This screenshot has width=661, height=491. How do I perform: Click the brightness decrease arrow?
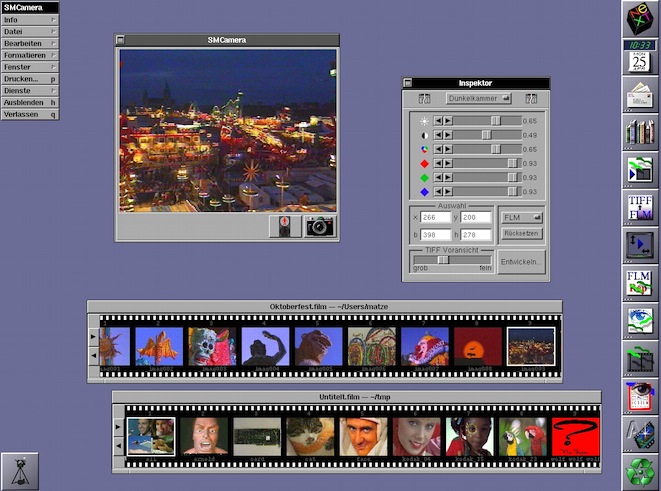438,121
